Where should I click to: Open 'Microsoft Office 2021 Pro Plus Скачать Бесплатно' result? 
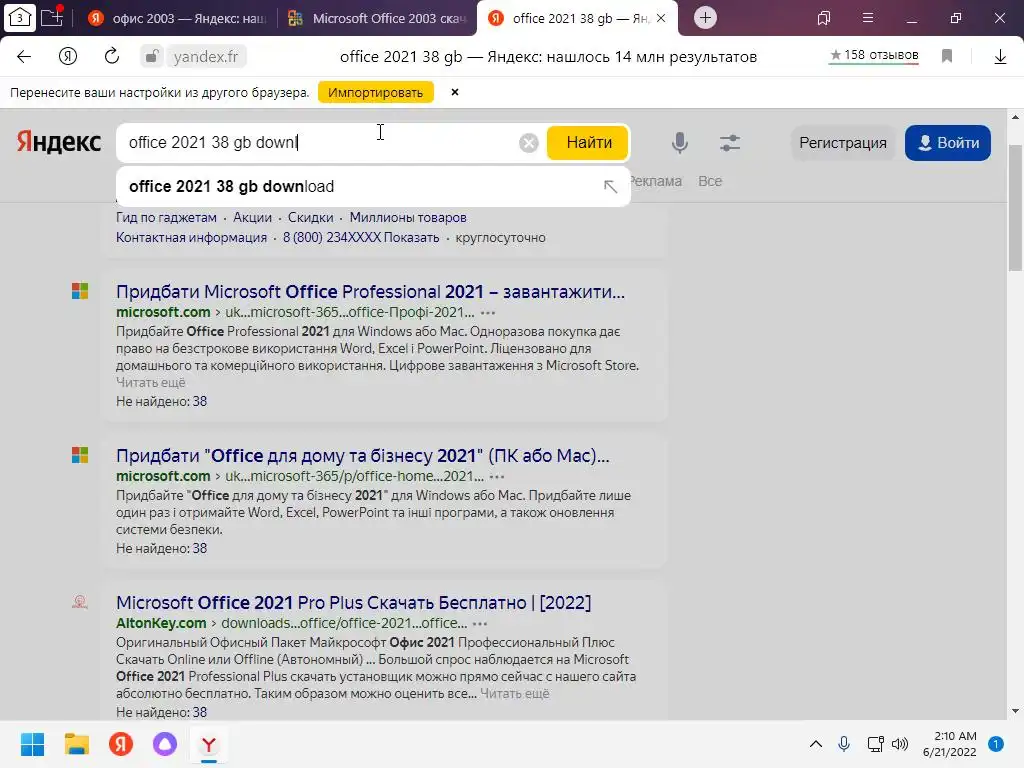[x=353, y=602]
